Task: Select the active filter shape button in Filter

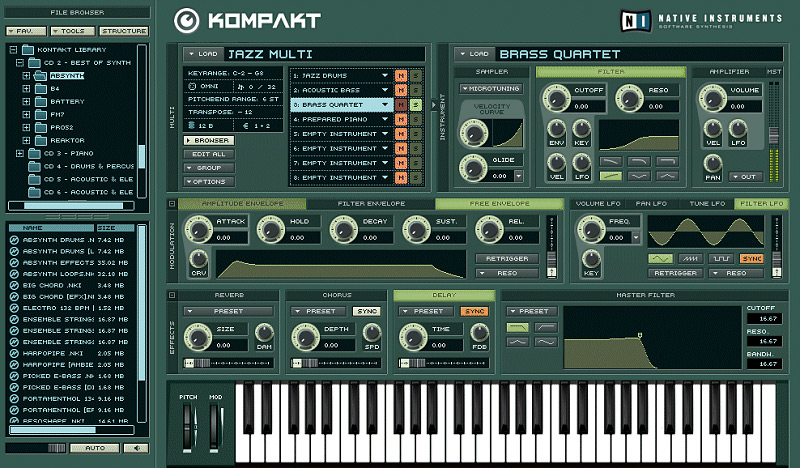Action: click(x=611, y=176)
